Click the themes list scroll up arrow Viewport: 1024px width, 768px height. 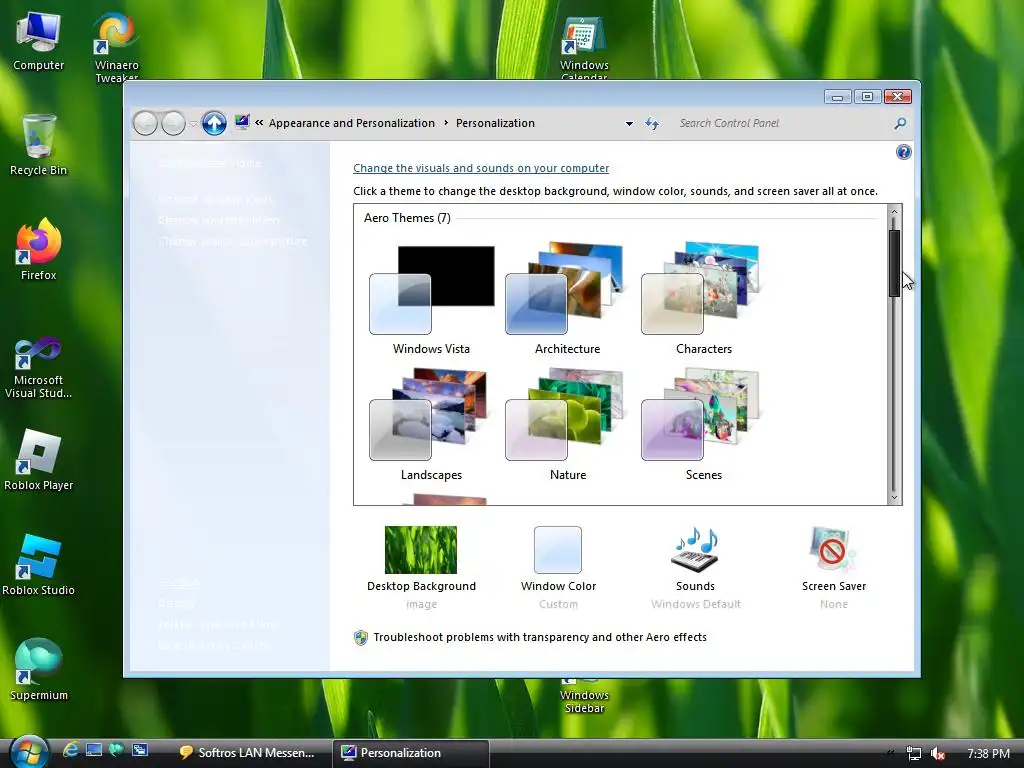pos(894,211)
